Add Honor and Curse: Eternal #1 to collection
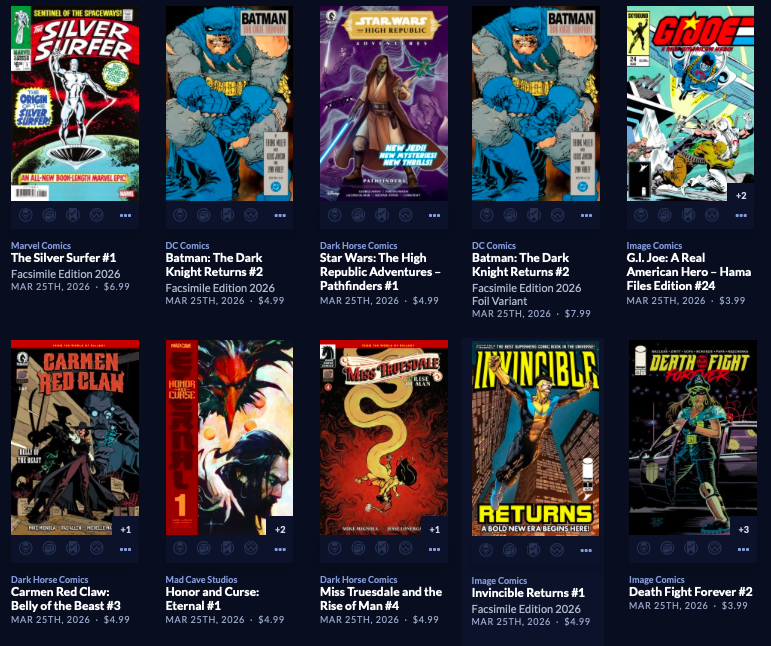771x646 pixels. 204,548
